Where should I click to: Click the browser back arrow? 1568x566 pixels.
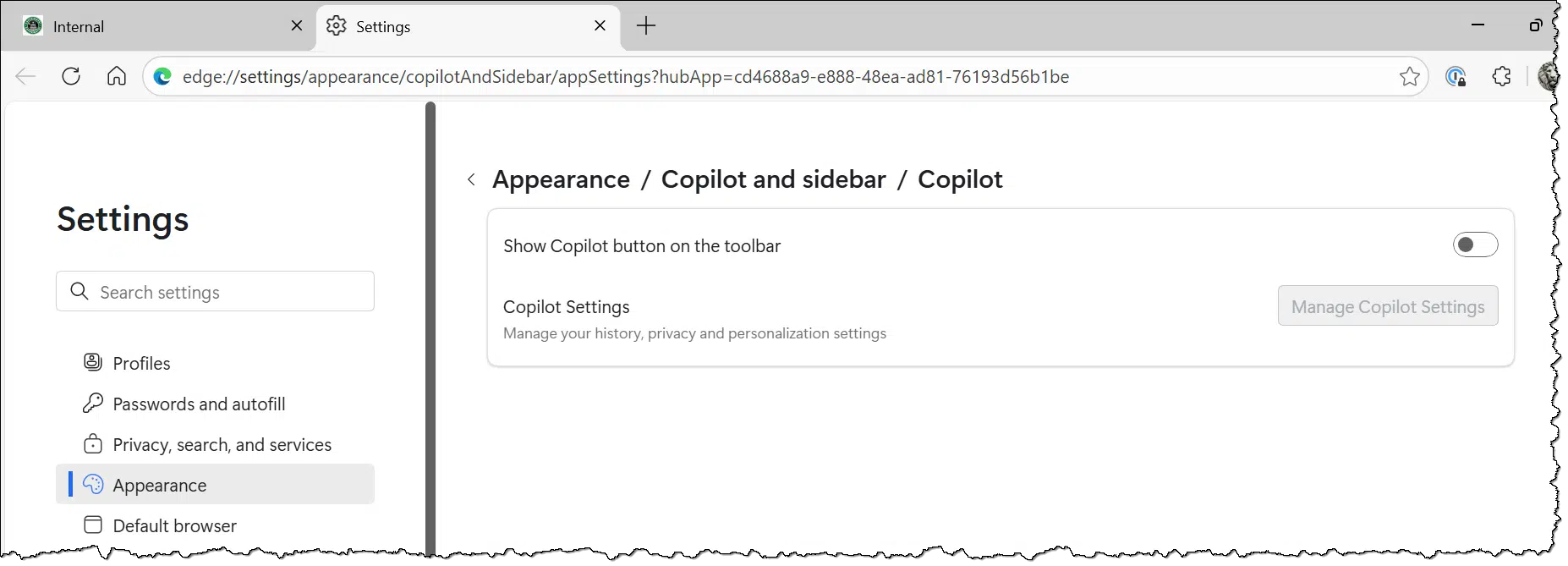pos(25,77)
